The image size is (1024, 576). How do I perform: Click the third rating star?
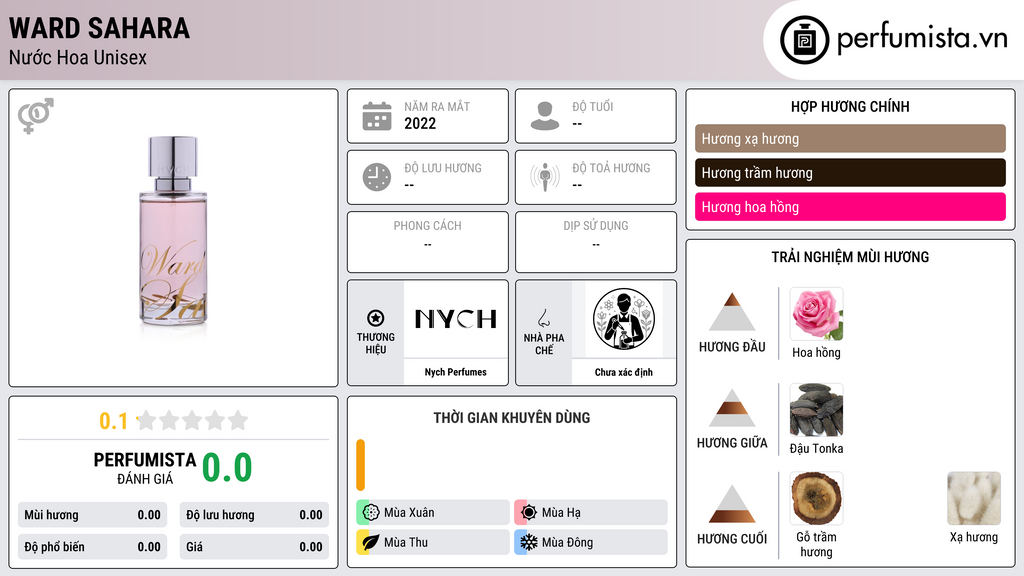coord(192,420)
